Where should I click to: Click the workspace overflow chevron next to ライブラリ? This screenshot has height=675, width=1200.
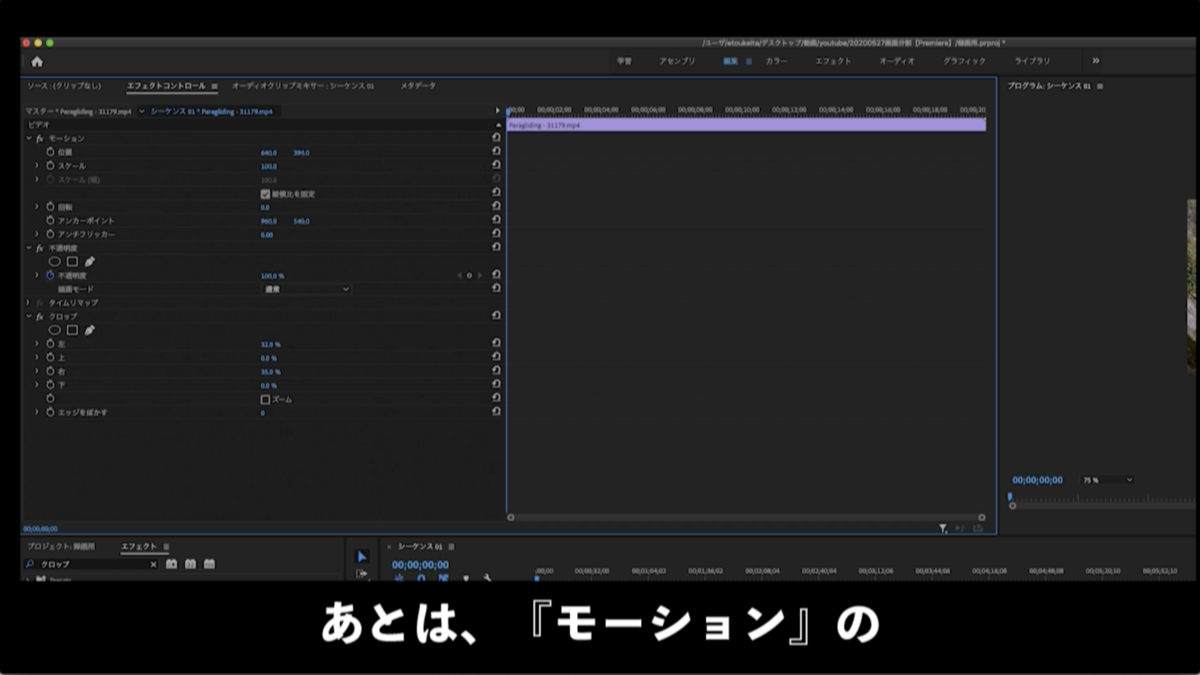pos(1095,60)
